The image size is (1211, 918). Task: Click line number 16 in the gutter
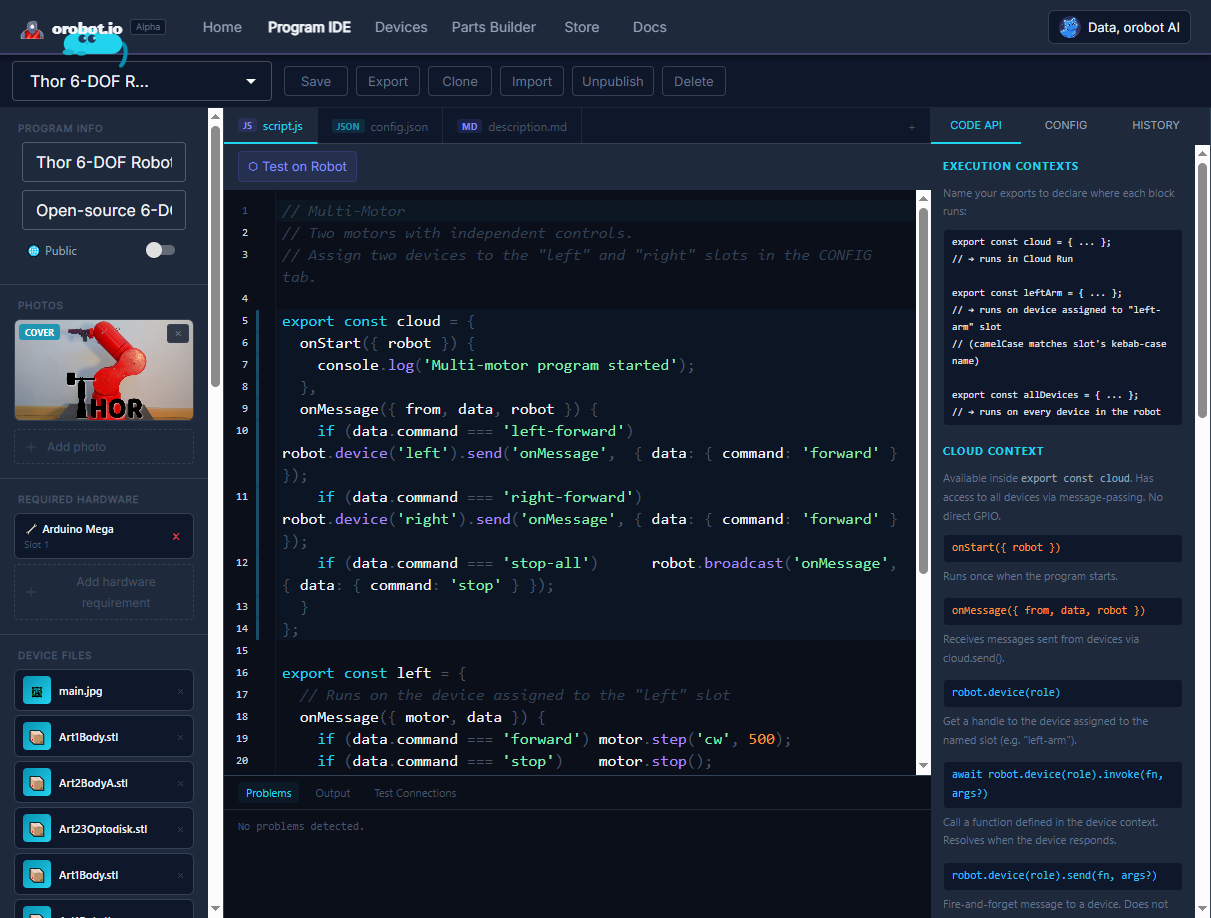(243, 673)
